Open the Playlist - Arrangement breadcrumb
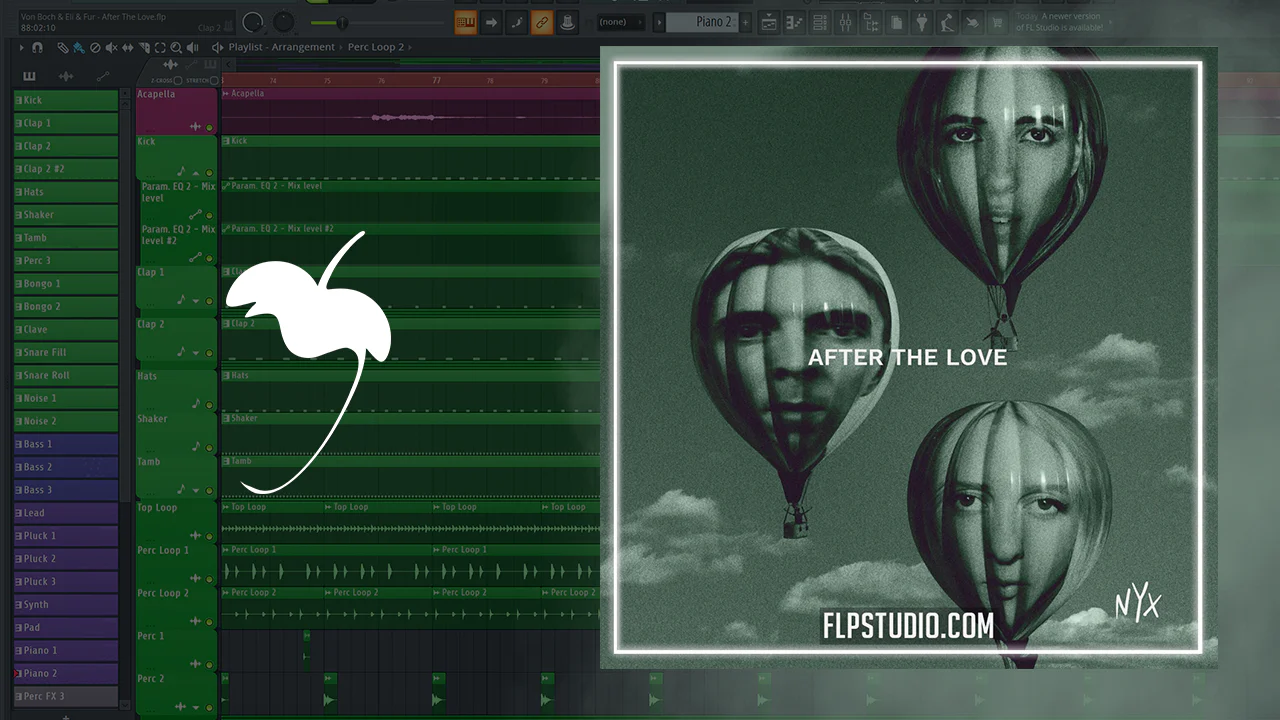1280x720 pixels. click(x=282, y=47)
